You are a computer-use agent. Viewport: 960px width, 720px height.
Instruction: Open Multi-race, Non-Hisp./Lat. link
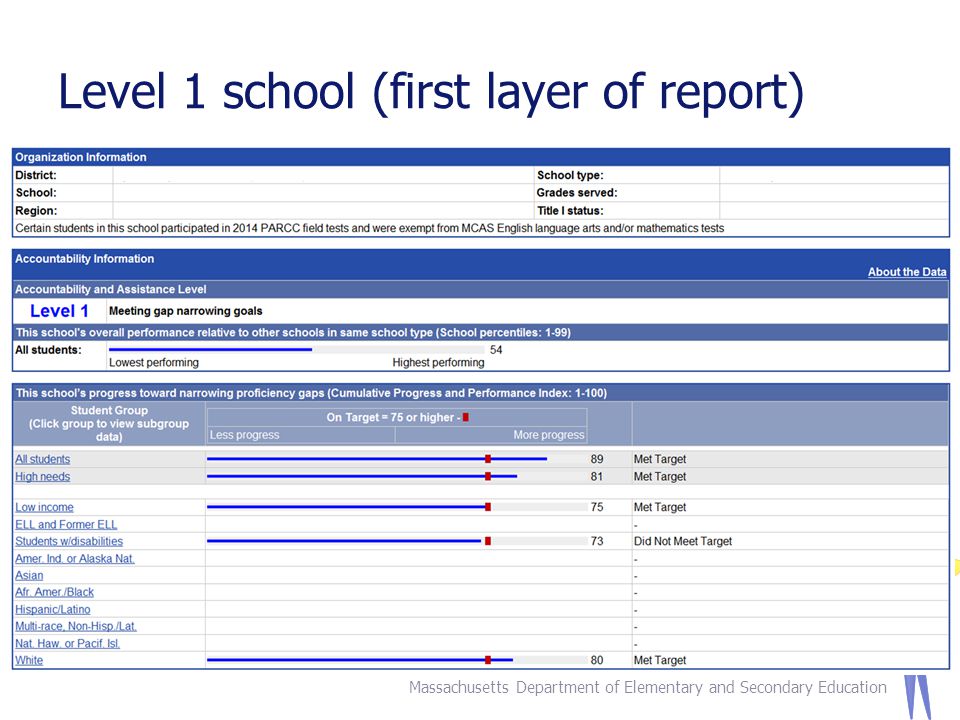(76, 626)
